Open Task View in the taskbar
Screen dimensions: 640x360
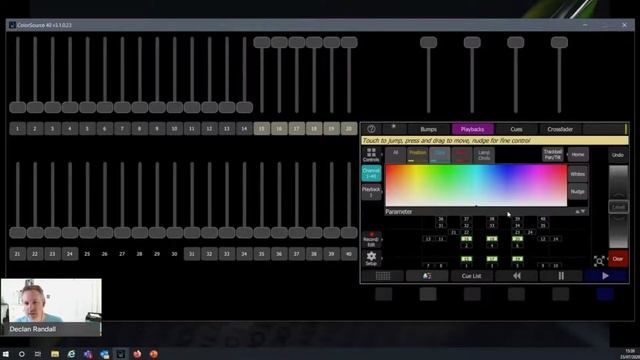(x=38, y=354)
